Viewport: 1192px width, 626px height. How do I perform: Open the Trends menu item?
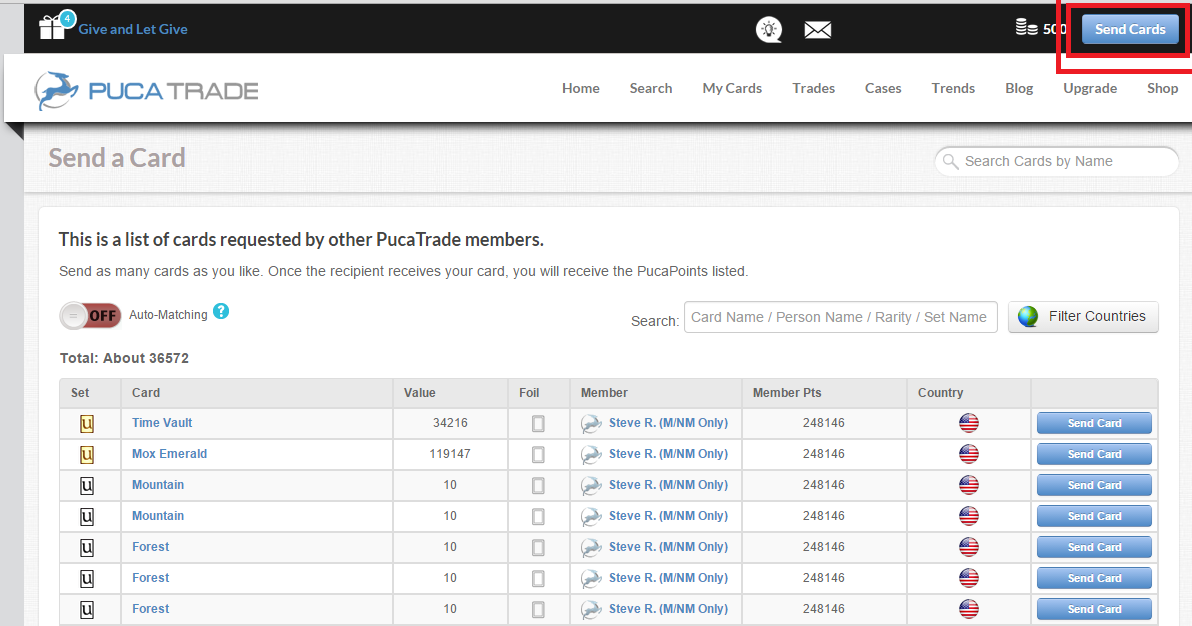(x=953, y=88)
